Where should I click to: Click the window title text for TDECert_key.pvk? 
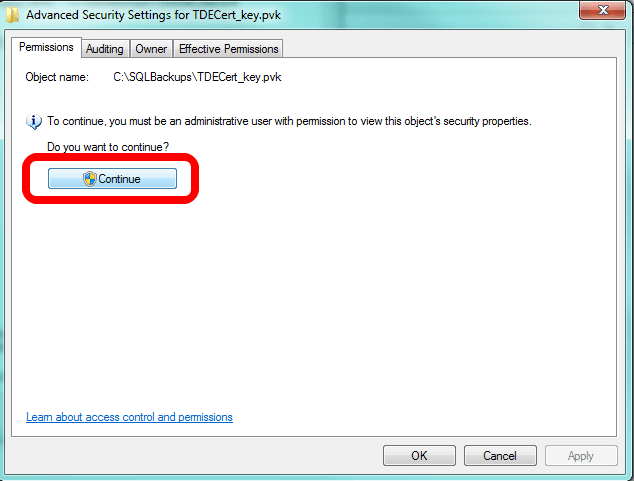(153, 15)
